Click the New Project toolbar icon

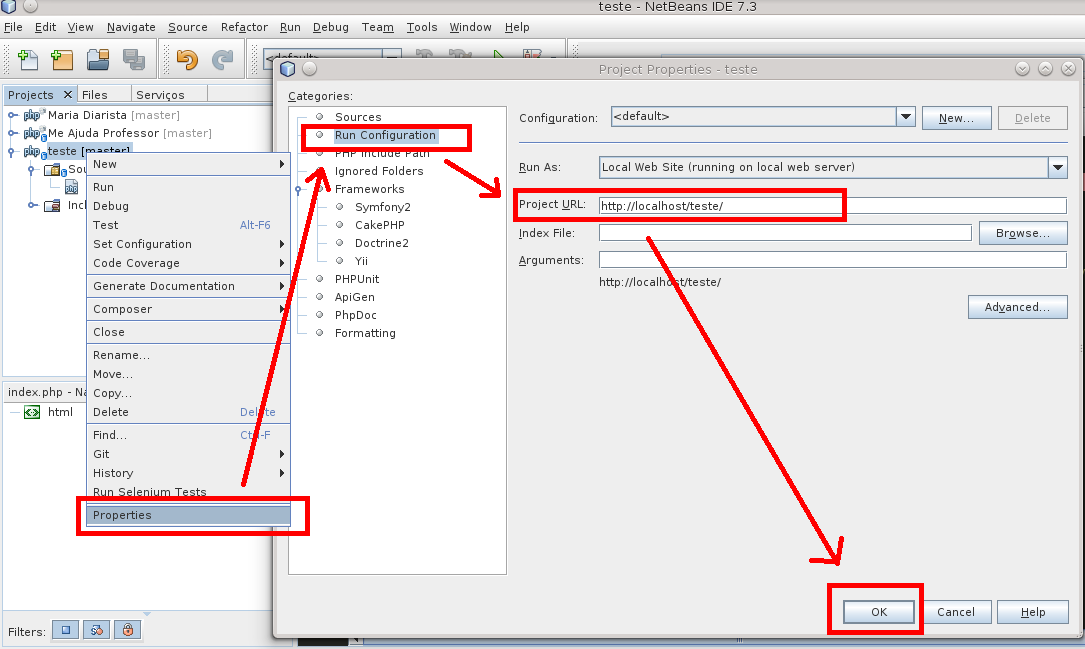(x=62, y=60)
